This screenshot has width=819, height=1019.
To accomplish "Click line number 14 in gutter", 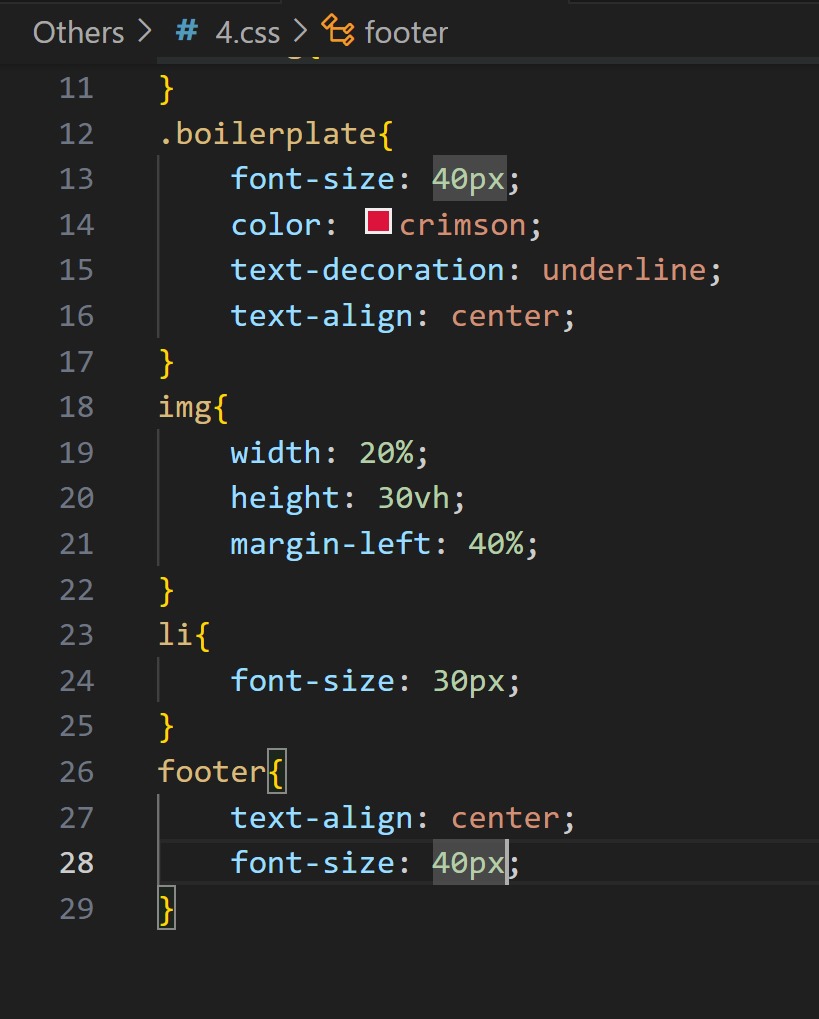I will pos(77,225).
